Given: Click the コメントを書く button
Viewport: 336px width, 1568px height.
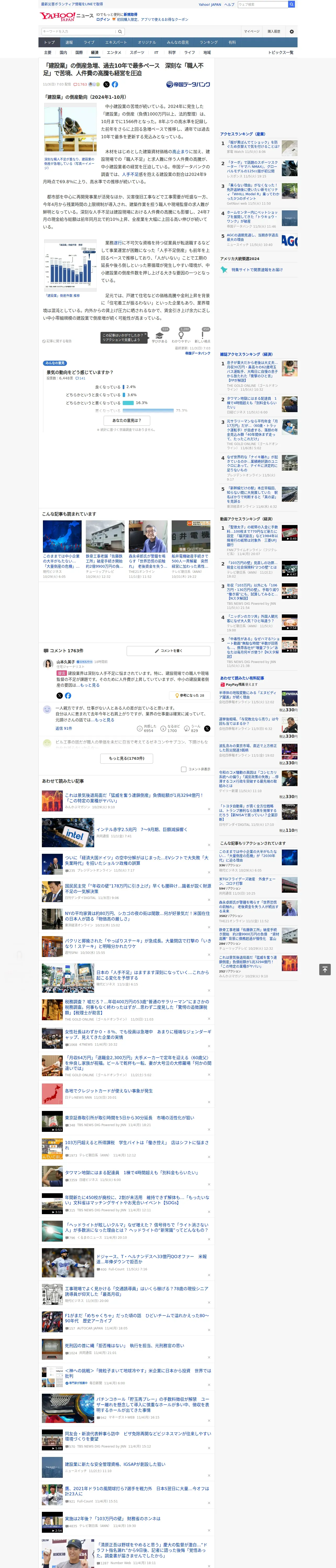Looking at the screenshot, I should click(x=169, y=651).
